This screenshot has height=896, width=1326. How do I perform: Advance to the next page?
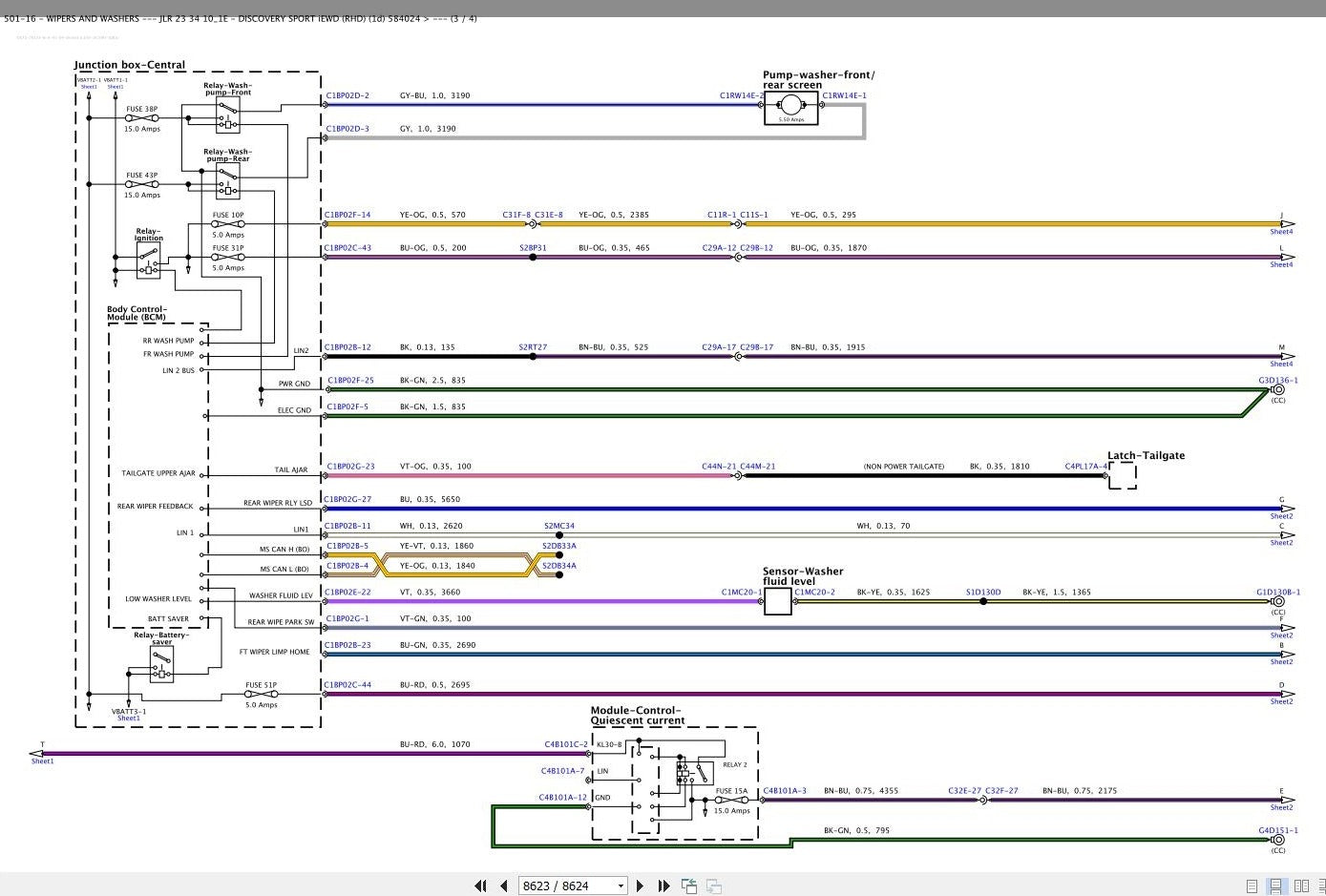(640, 886)
